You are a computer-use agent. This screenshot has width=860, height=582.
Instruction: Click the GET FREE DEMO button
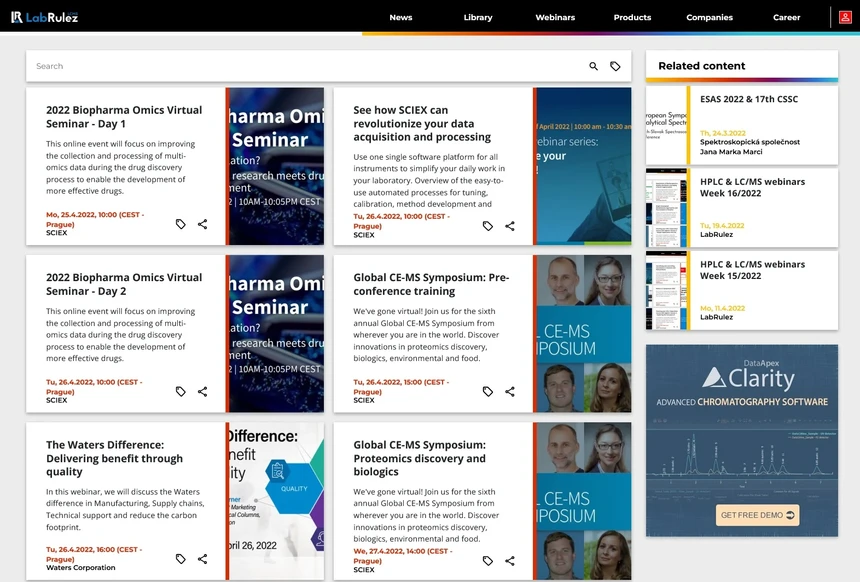tap(757, 515)
